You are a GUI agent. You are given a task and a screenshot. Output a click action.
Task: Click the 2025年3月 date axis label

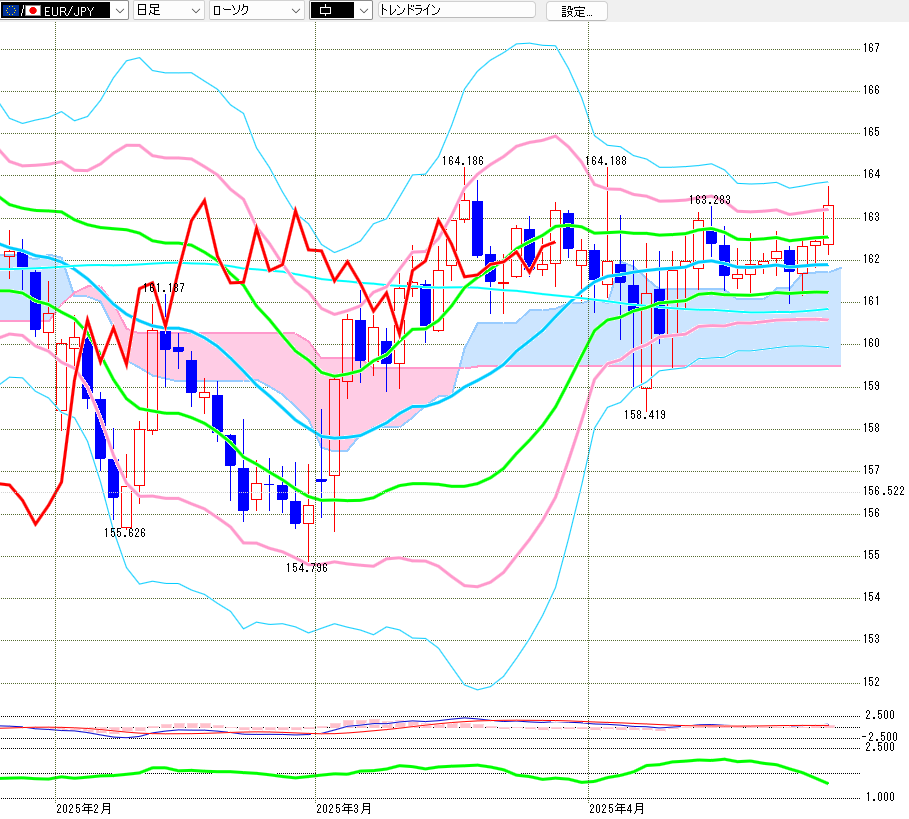[x=344, y=809]
